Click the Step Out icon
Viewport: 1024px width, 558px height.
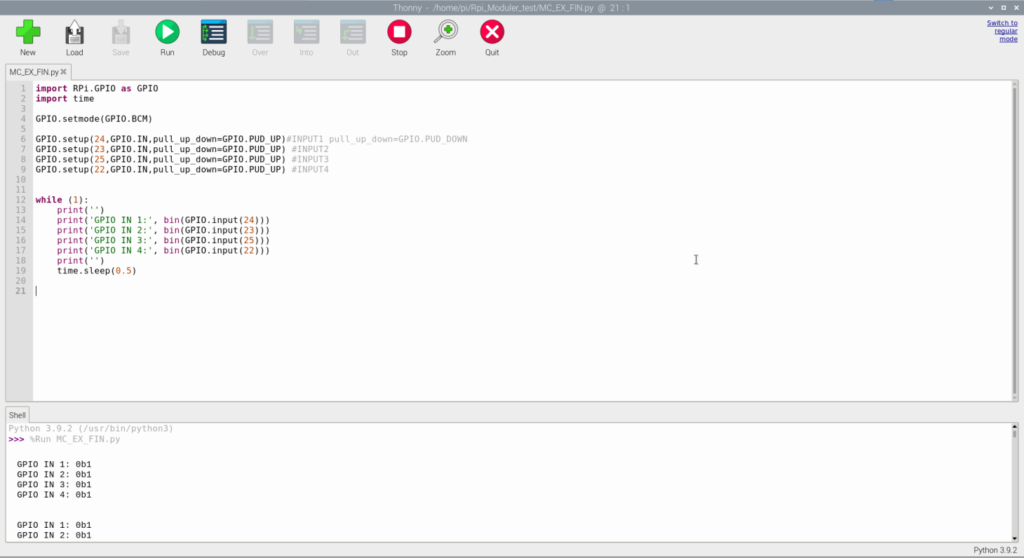tap(352, 33)
